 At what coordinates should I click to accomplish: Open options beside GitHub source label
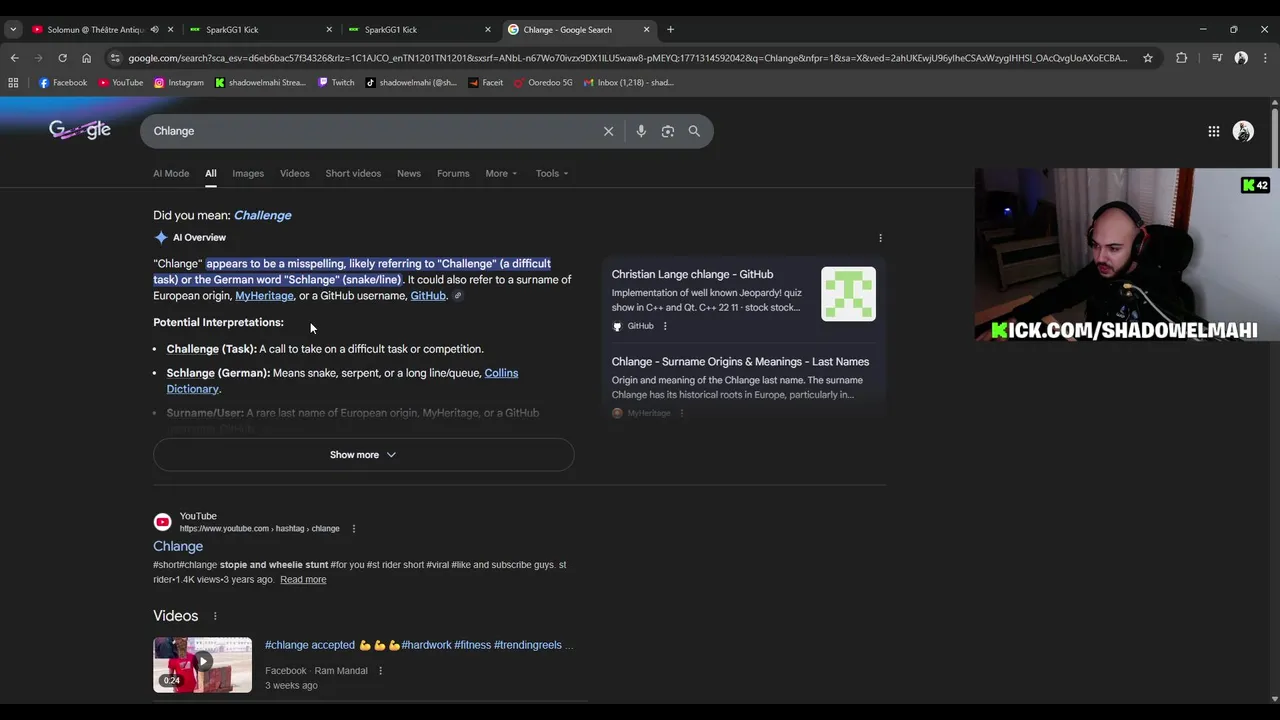click(665, 326)
